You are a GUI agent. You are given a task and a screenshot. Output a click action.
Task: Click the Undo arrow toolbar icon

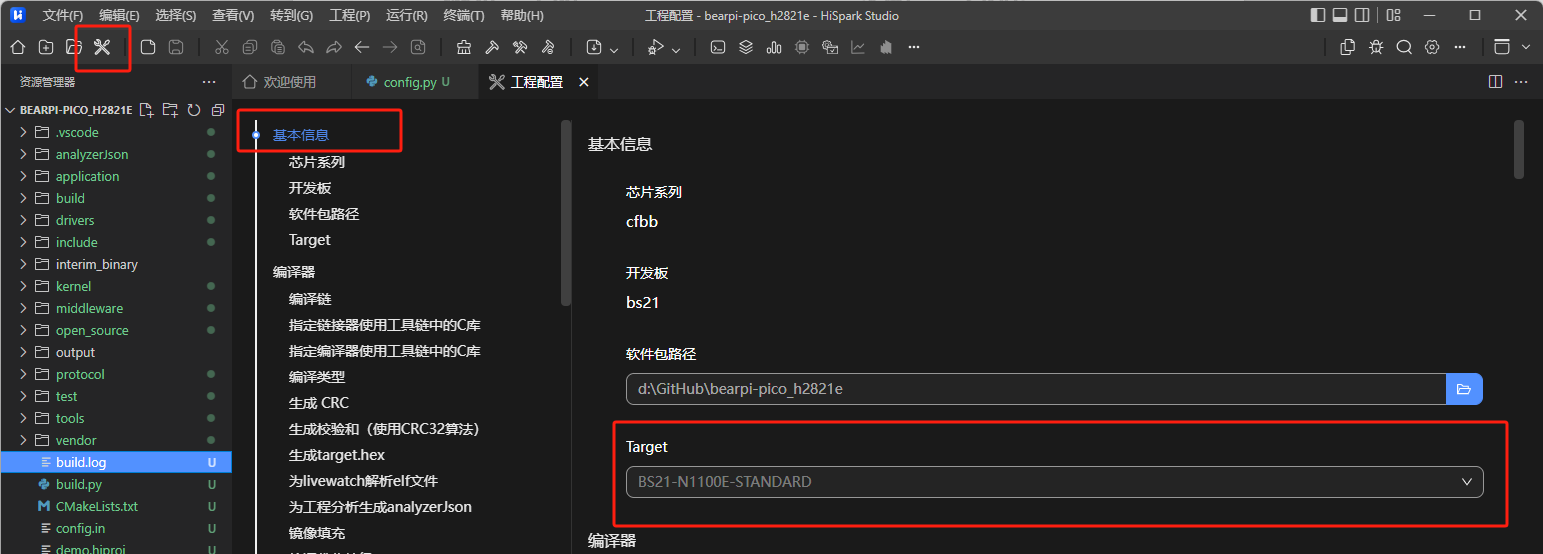click(x=306, y=47)
